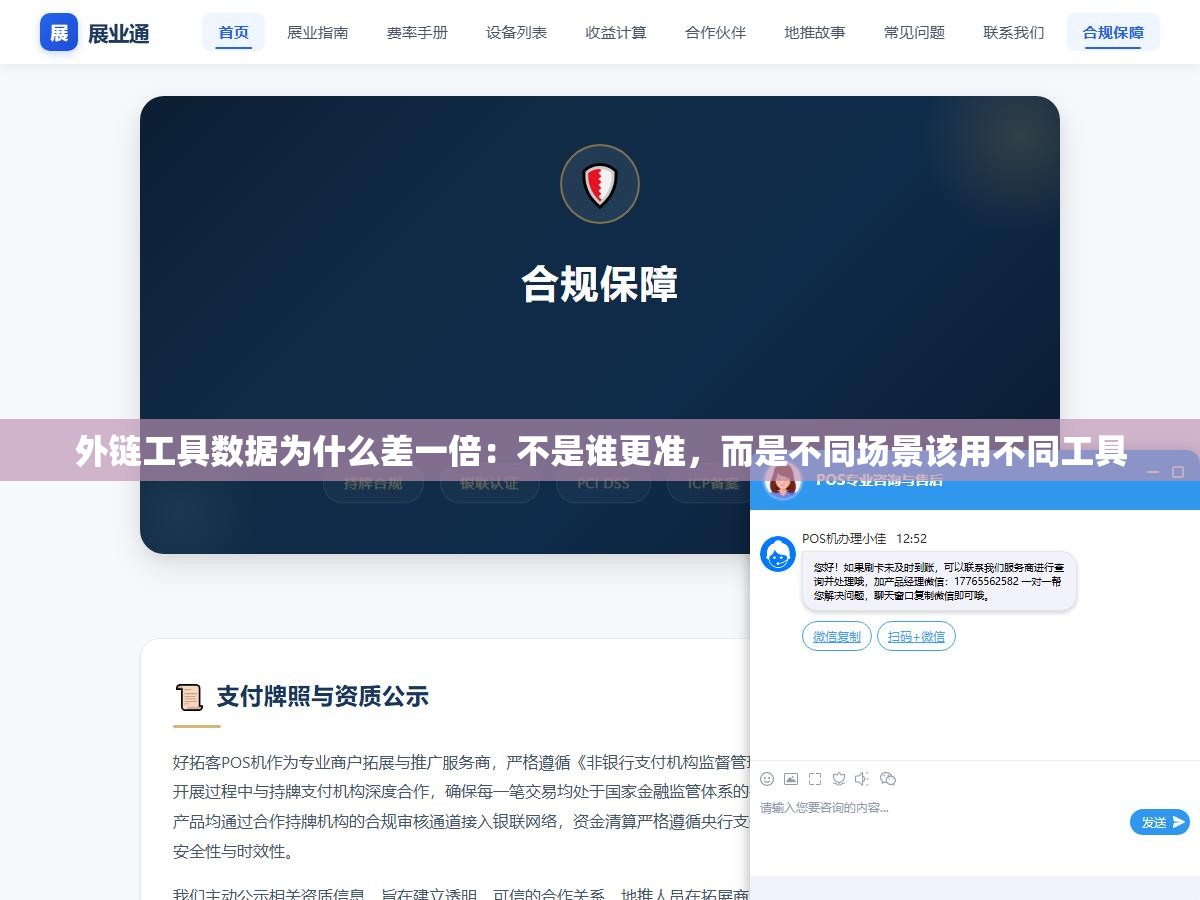Viewport: 1200px width, 900px height.
Task: Open the emoji picker in the chat toolbar
Action: point(767,778)
